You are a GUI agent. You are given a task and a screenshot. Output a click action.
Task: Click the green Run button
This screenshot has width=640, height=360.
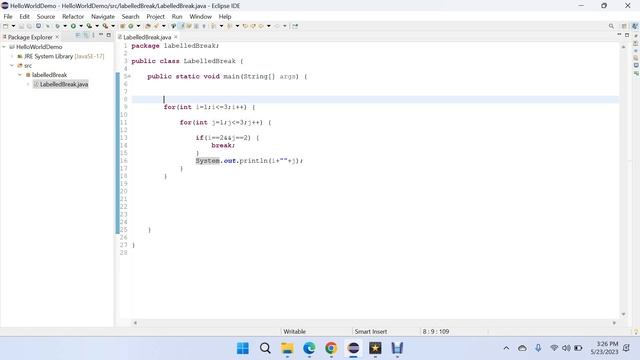pos(73,26)
